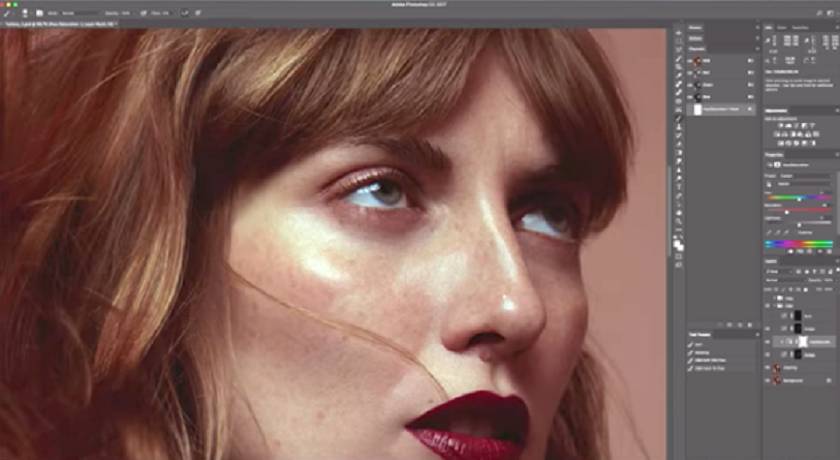The height and width of the screenshot is (460, 840).
Task: Add a Curves adjustment
Action: (797, 126)
